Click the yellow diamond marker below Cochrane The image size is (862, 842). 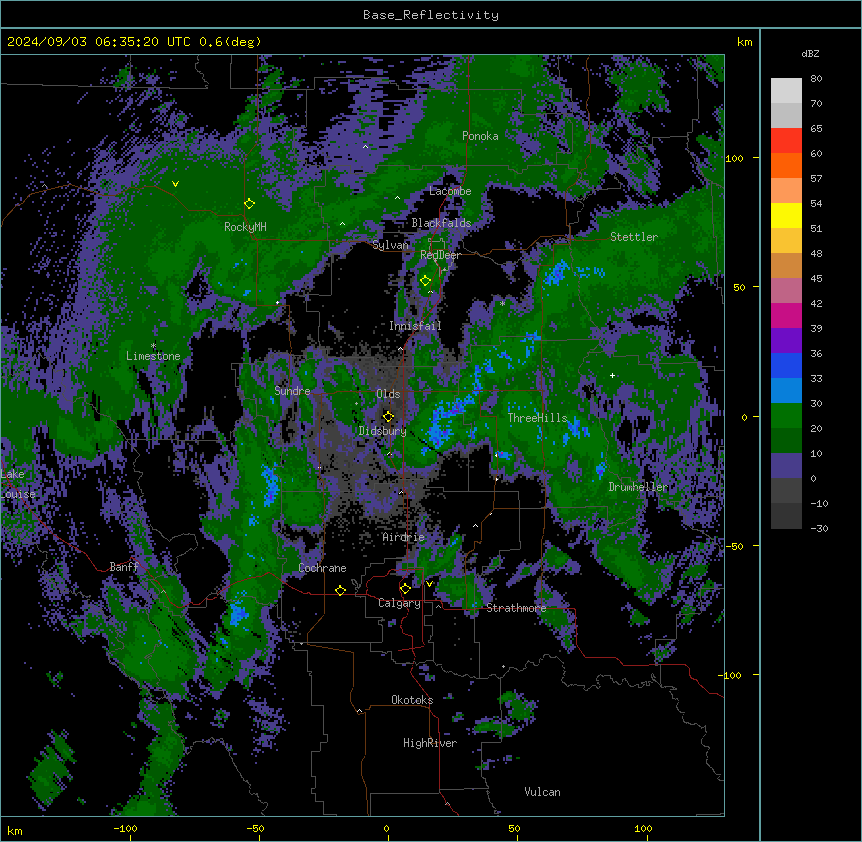pyautogui.click(x=340, y=590)
